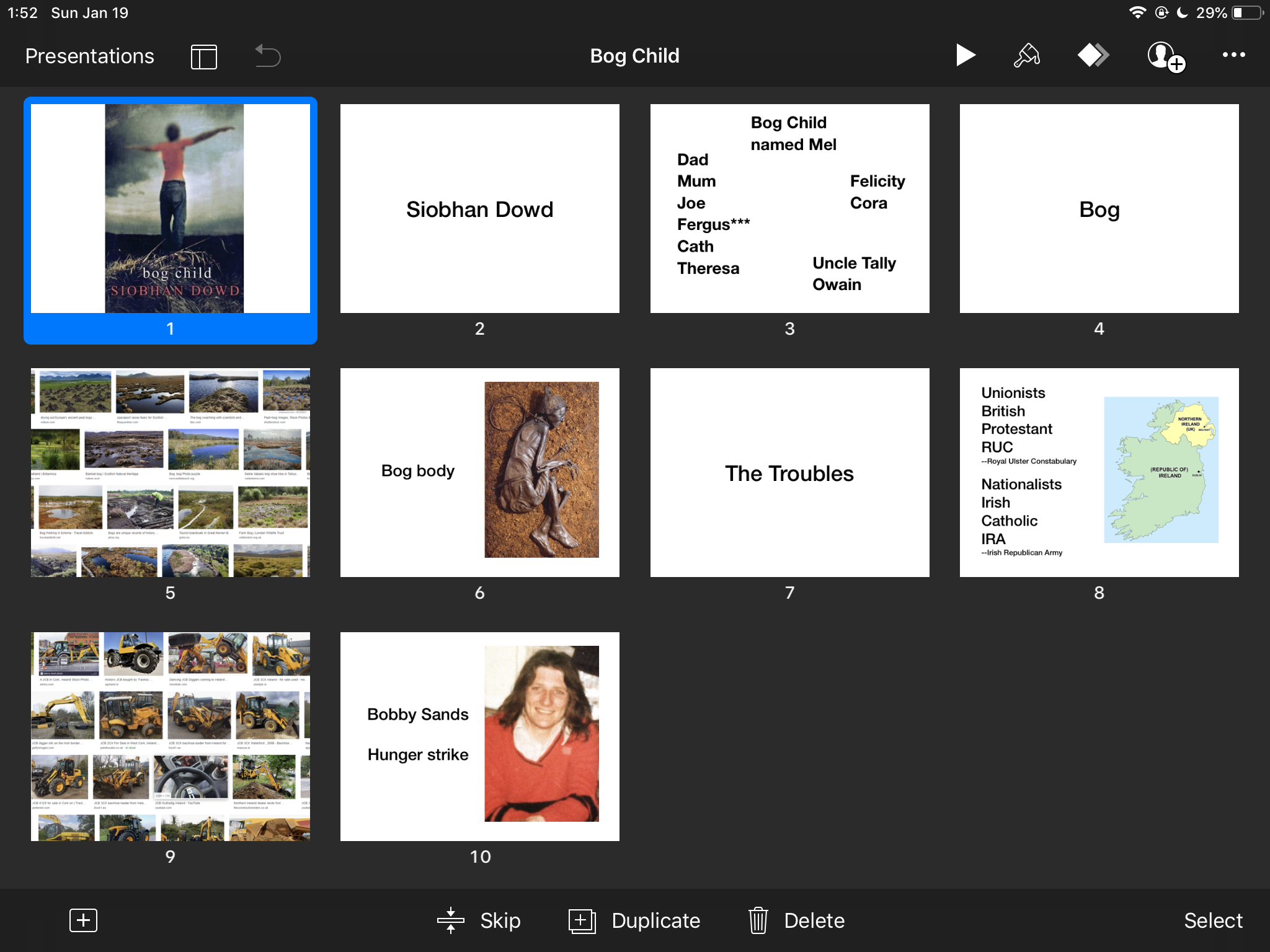This screenshot has height=952, width=1270.
Task: Delete the selected slide
Action: click(x=796, y=920)
